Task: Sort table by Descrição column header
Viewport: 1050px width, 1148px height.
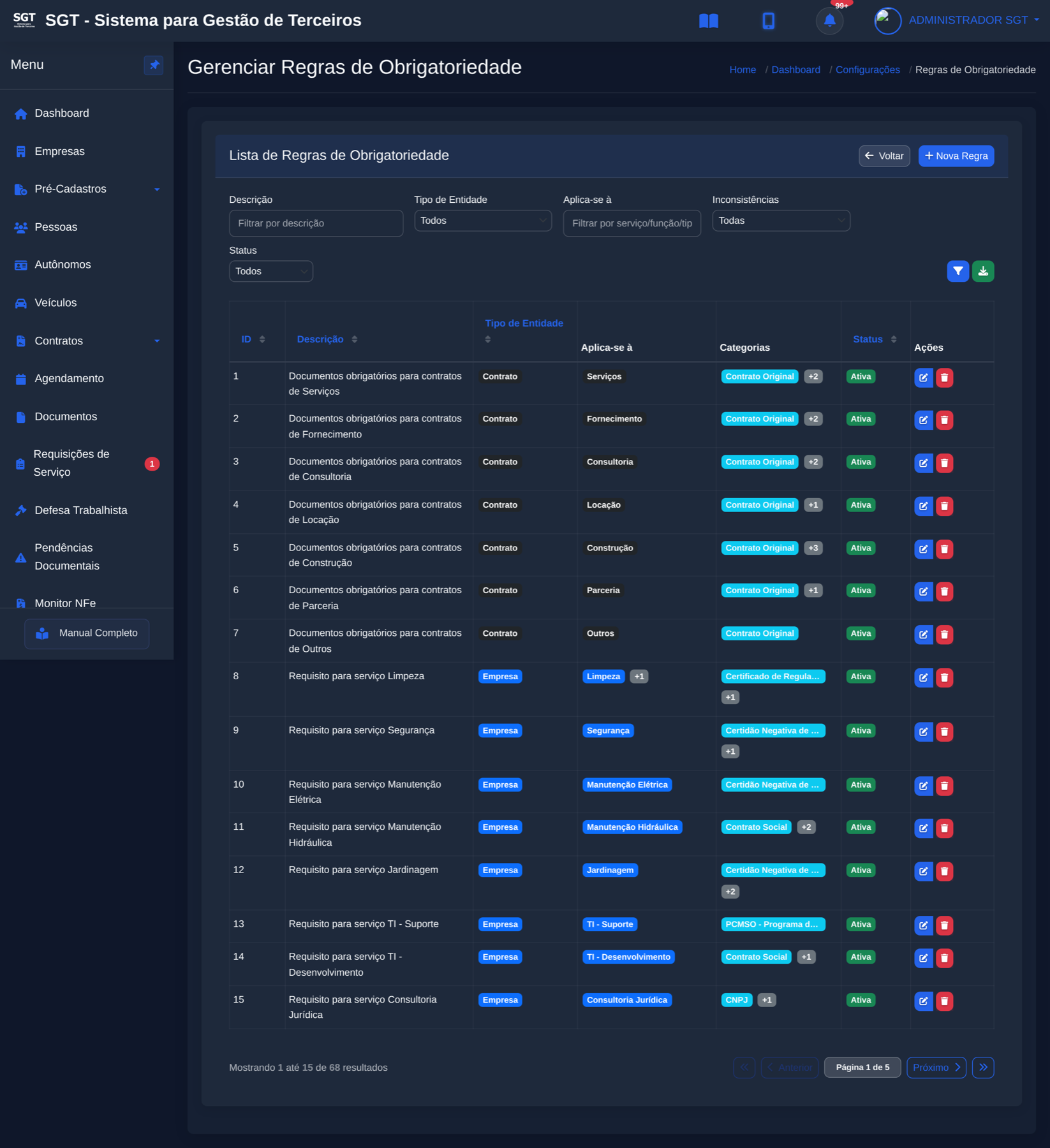Action: tap(327, 339)
